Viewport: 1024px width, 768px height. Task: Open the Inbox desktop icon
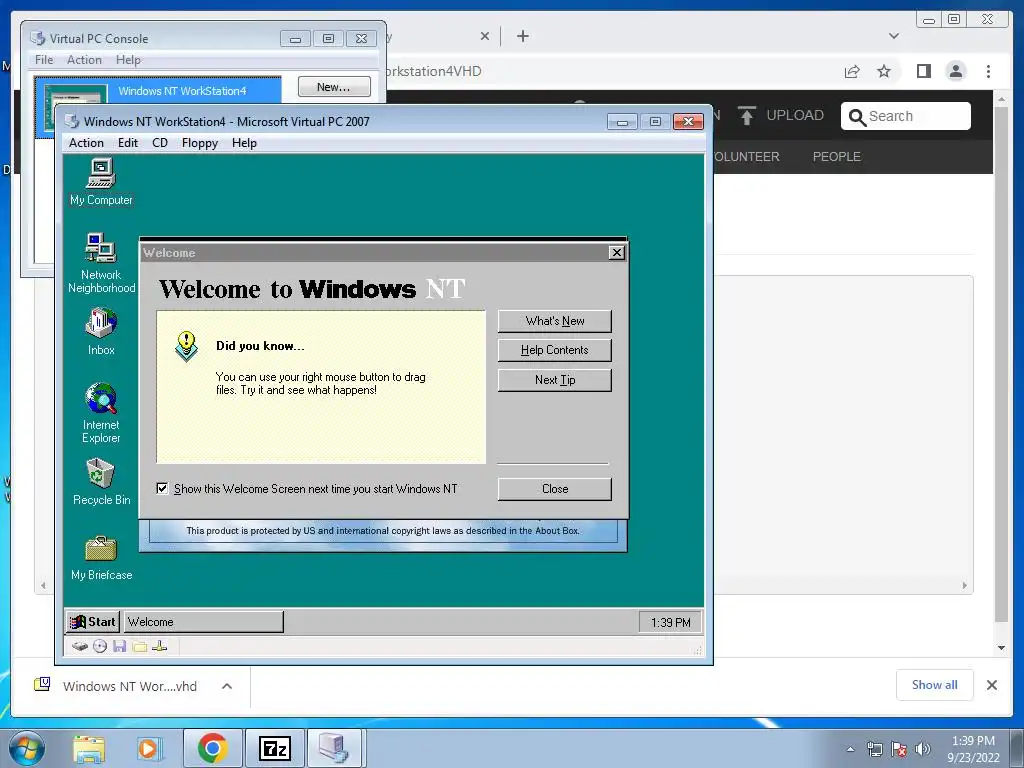pyautogui.click(x=101, y=332)
